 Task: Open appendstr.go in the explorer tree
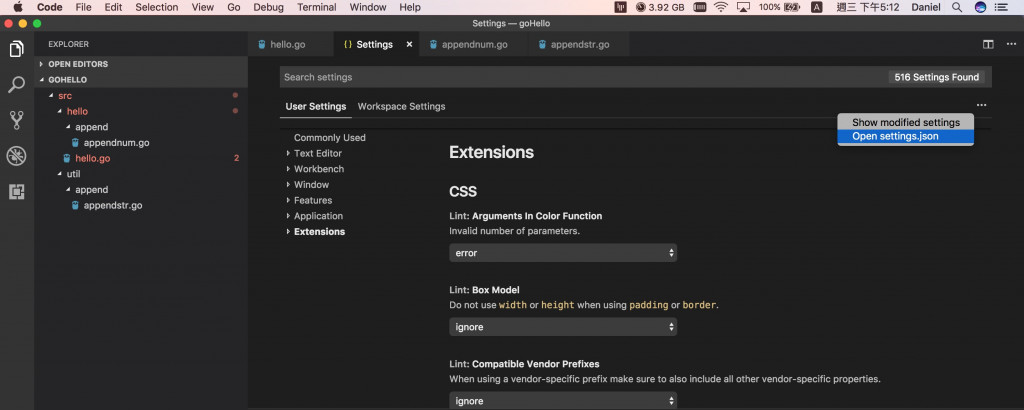click(112, 205)
